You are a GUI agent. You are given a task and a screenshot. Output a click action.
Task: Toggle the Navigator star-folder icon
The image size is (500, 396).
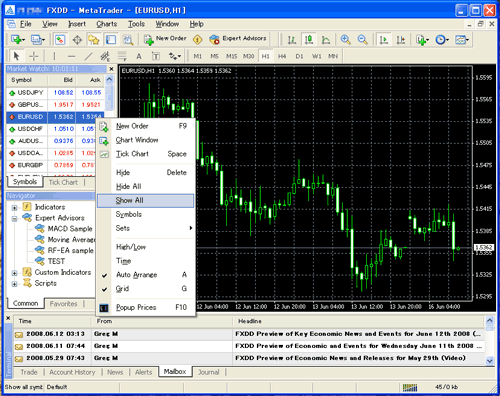(94, 40)
